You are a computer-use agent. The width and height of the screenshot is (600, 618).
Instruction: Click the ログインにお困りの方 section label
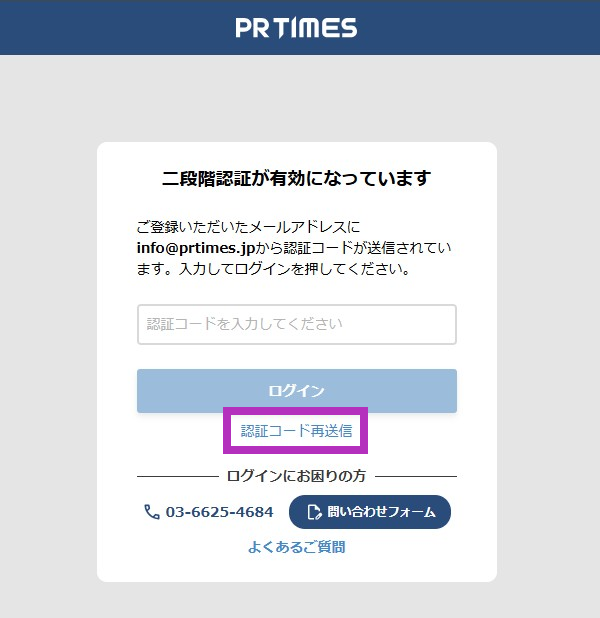(x=296, y=476)
